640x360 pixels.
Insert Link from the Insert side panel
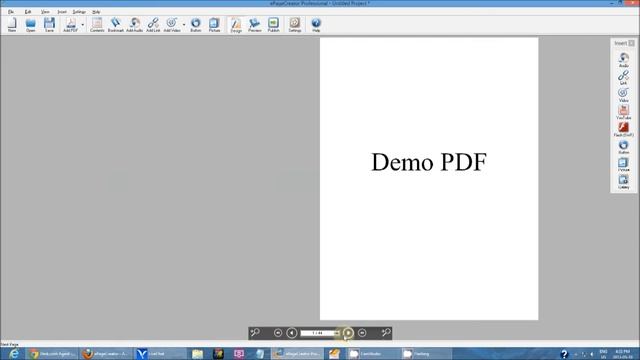623,78
